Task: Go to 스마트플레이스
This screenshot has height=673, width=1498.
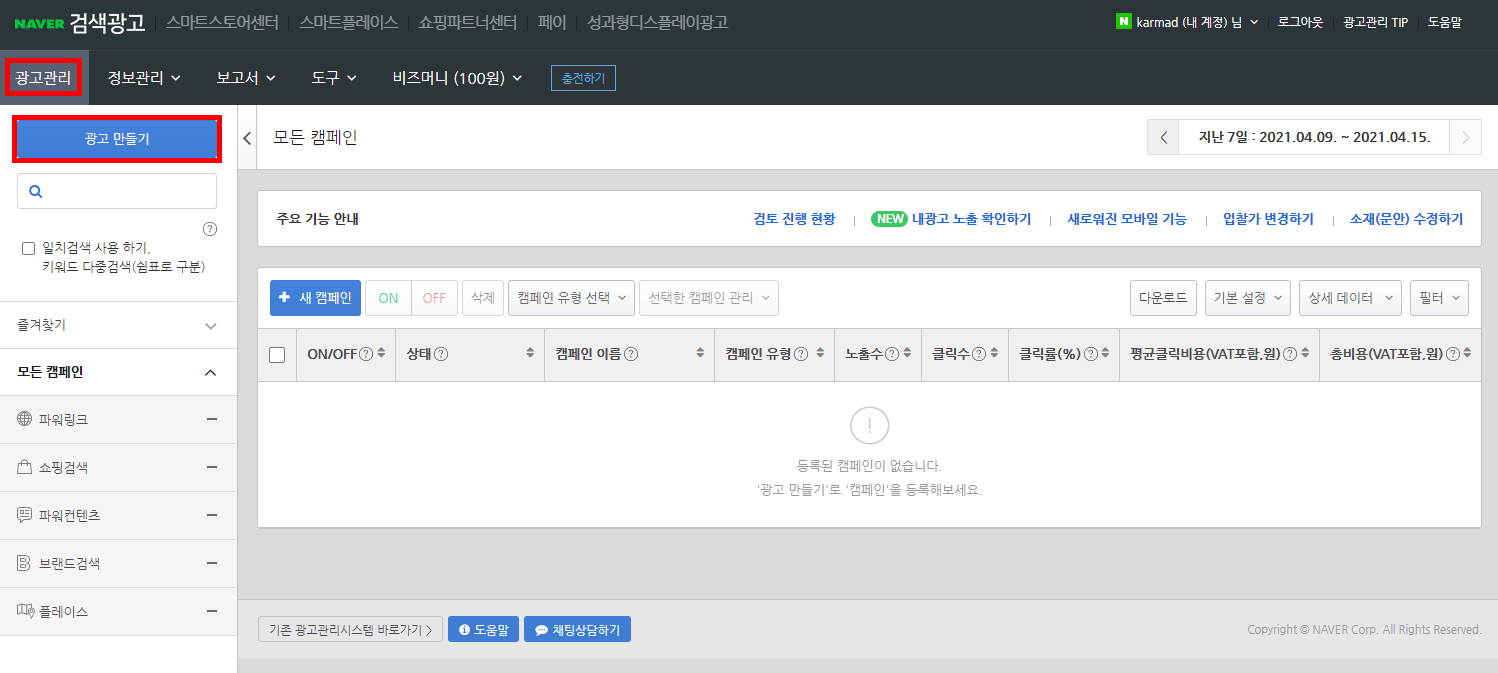Action: click(348, 22)
